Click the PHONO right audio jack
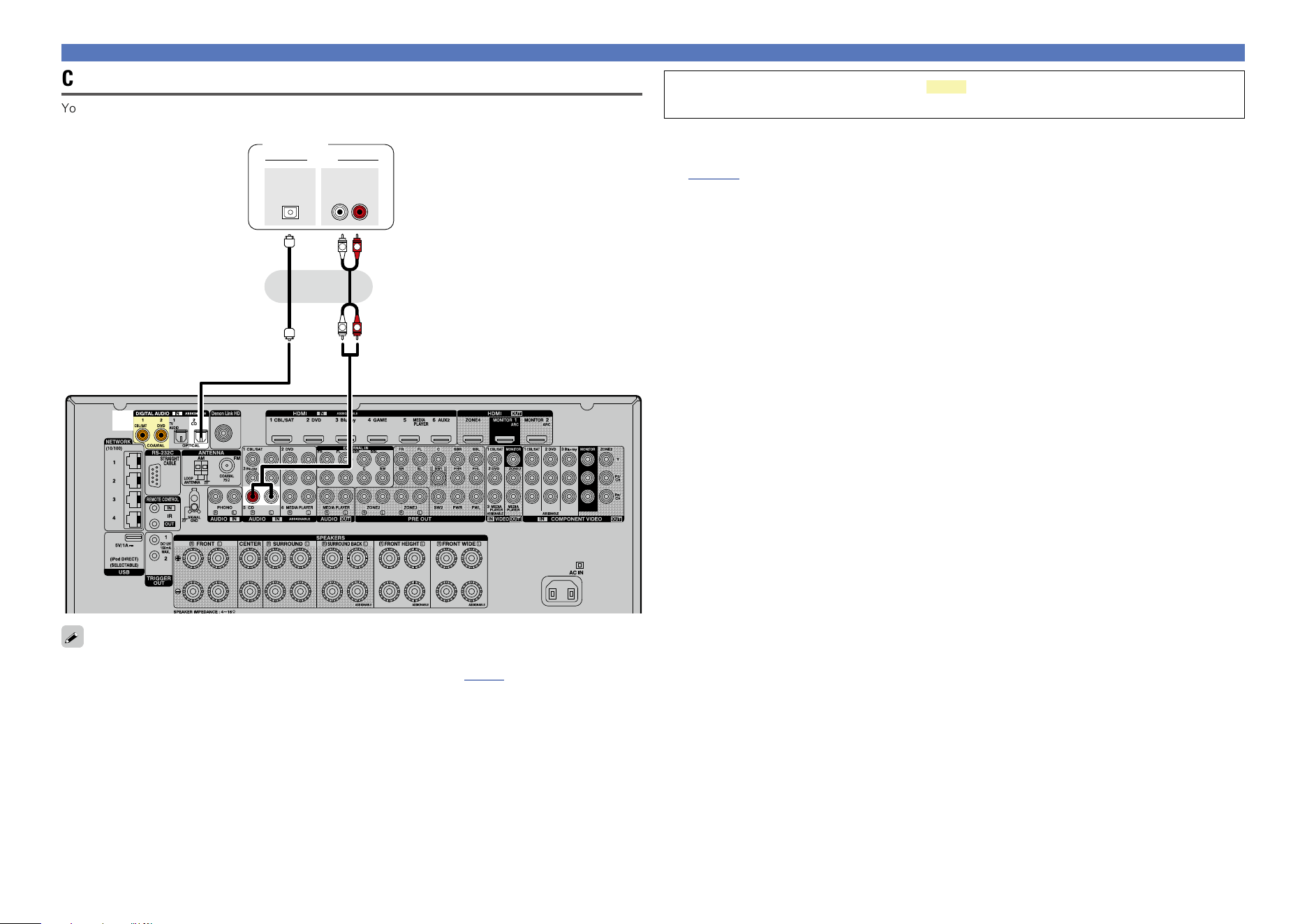The image size is (1307, 924). click(216, 497)
